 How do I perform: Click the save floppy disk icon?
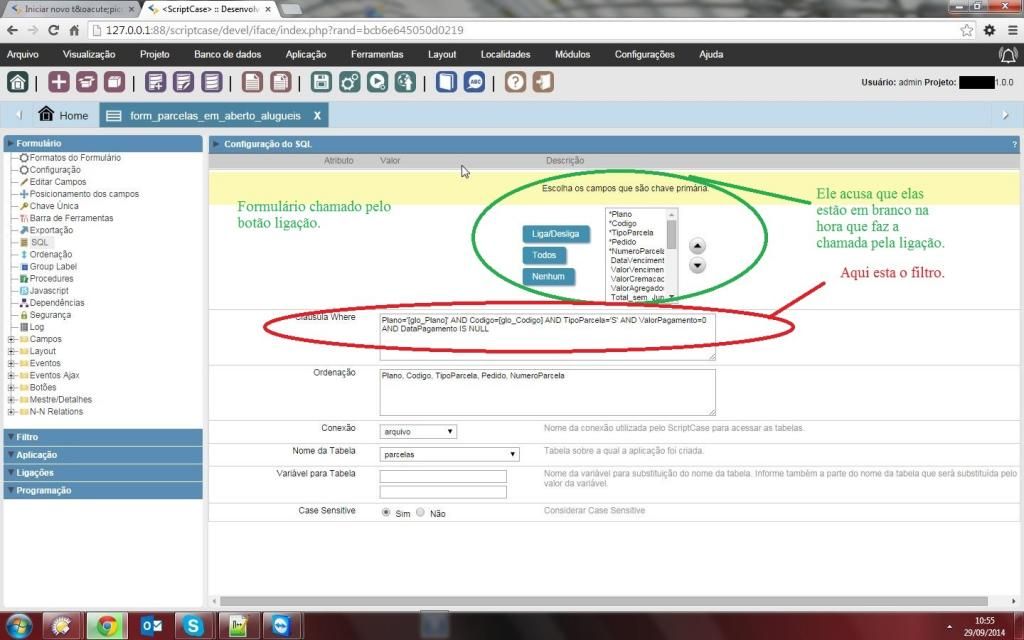321,82
